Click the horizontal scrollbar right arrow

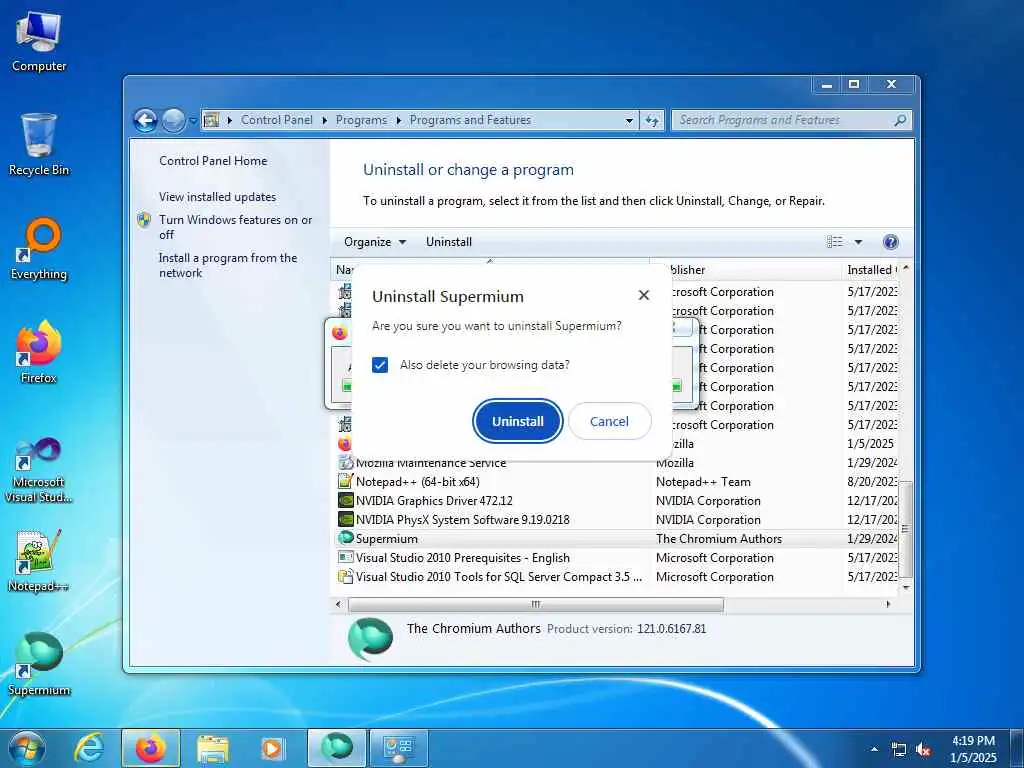pos(888,605)
